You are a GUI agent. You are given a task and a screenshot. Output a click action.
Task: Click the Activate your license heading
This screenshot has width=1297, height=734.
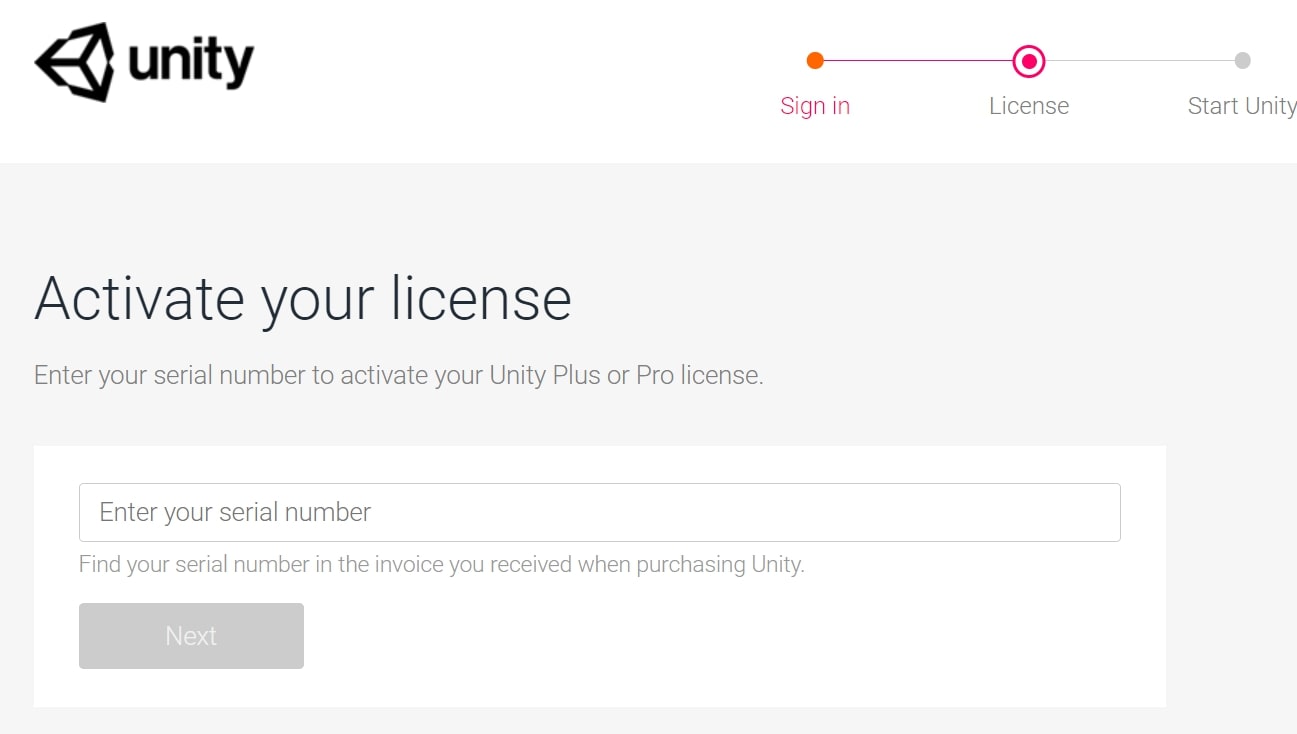pyautogui.click(x=303, y=298)
